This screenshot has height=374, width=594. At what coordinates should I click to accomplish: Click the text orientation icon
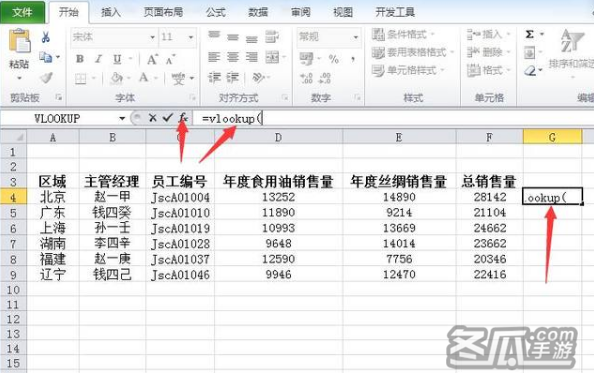pyautogui.click(x=258, y=78)
